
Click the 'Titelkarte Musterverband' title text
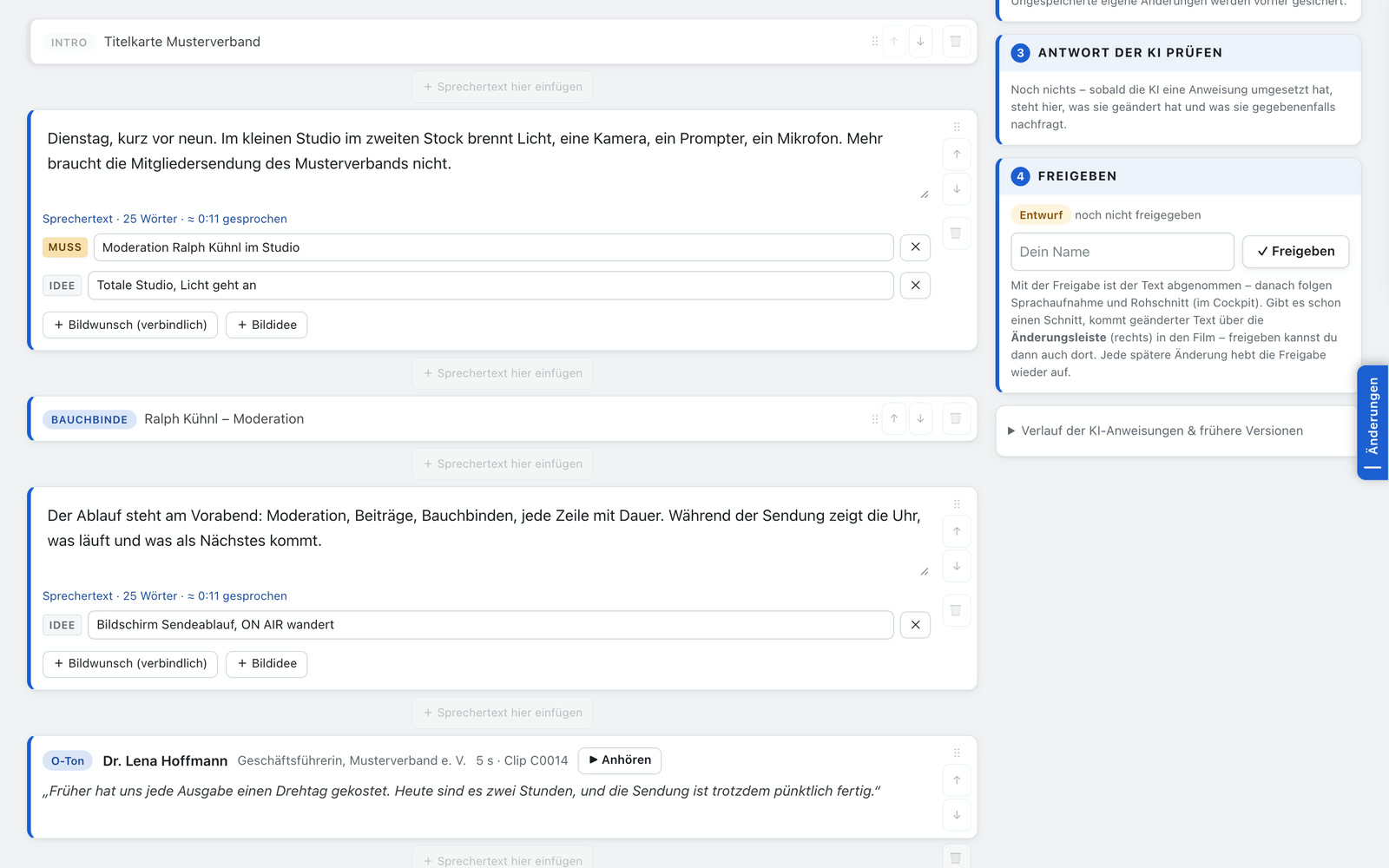[x=182, y=42]
